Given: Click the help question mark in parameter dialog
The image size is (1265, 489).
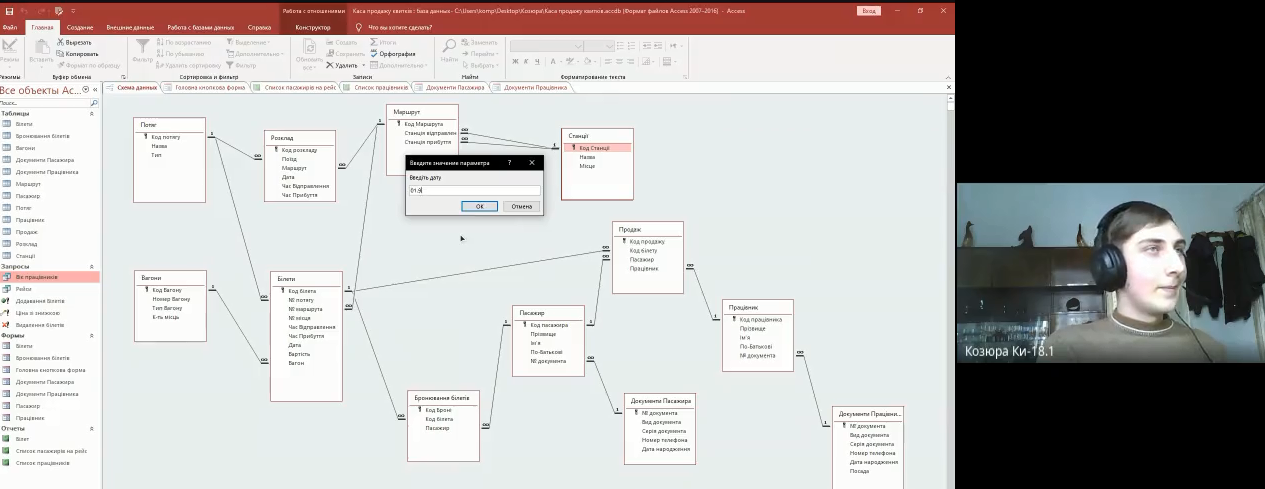Looking at the screenshot, I should click(509, 162).
